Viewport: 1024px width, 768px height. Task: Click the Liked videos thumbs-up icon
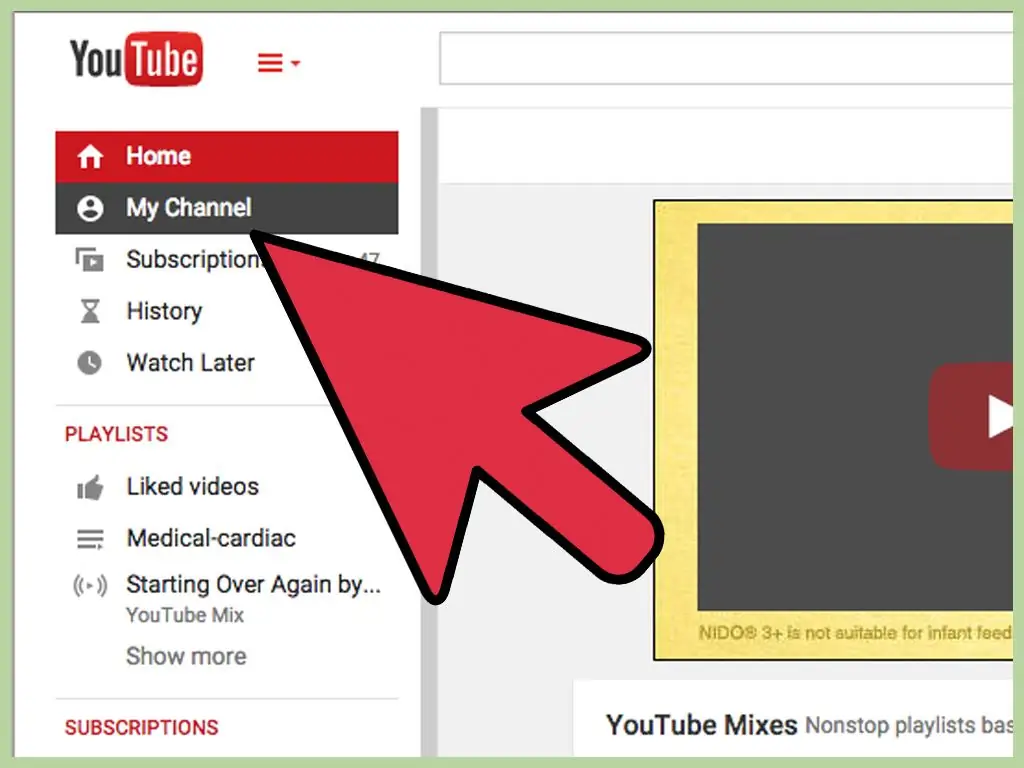coord(90,487)
